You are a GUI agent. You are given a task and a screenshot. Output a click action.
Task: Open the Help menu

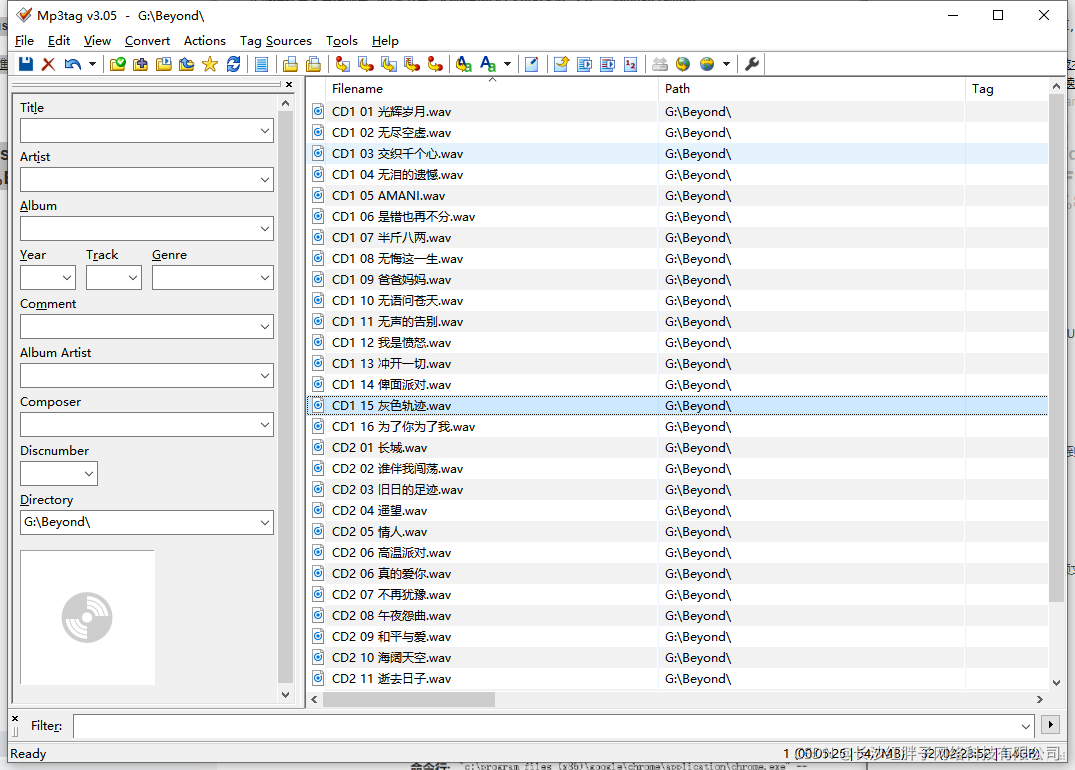coord(385,40)
